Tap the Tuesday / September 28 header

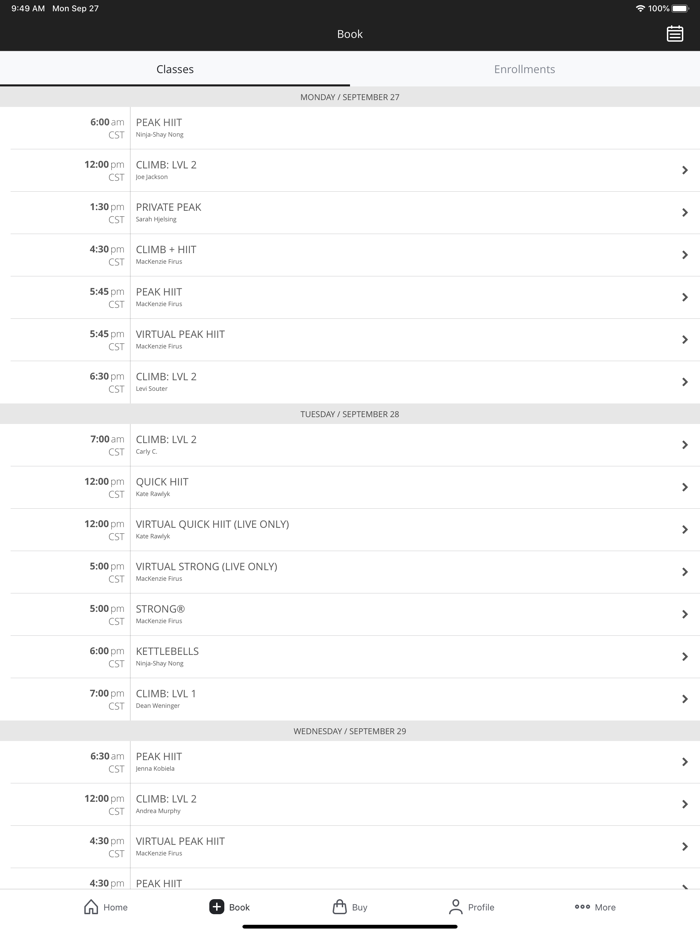click(350, 414)
